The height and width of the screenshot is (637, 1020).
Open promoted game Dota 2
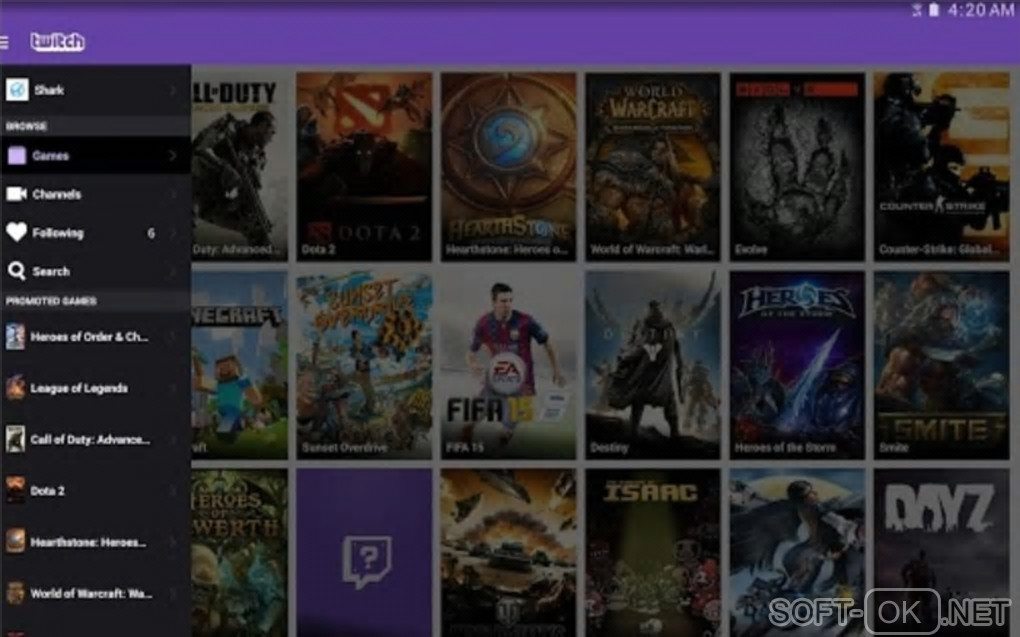(96, 491)
